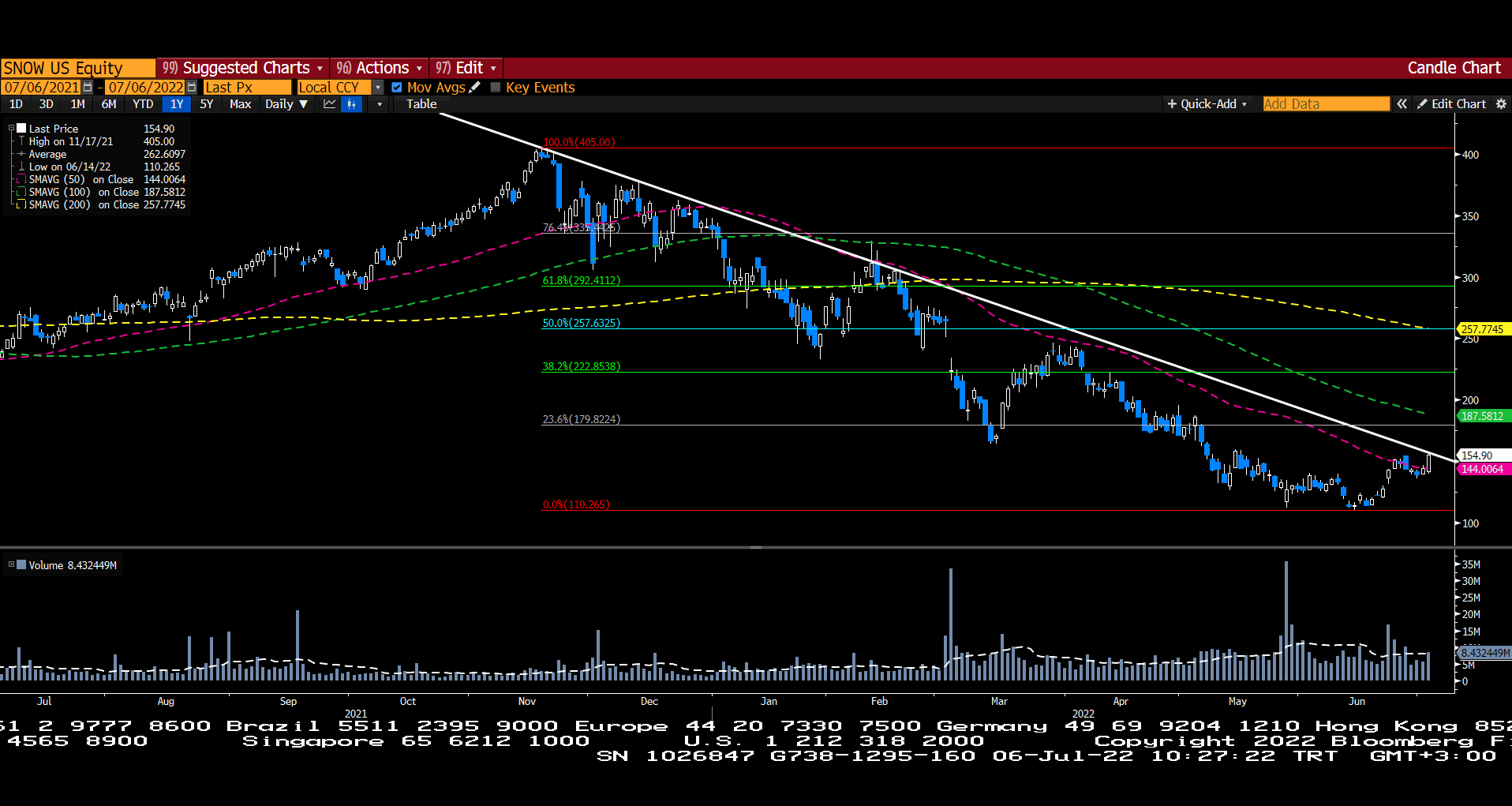The width and height of the screenshot is (1512, 806).
Task: Open the Actions dropdown menu
Action: point(380,68)
